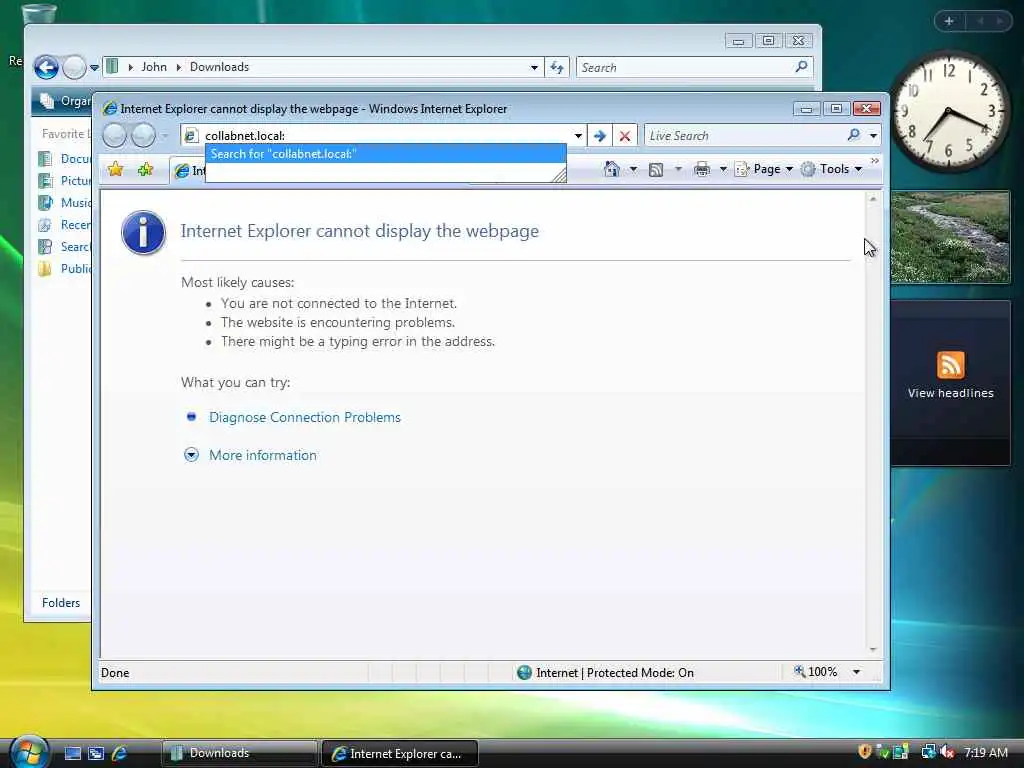Click the Downloads window Search box

coord(684,67)
